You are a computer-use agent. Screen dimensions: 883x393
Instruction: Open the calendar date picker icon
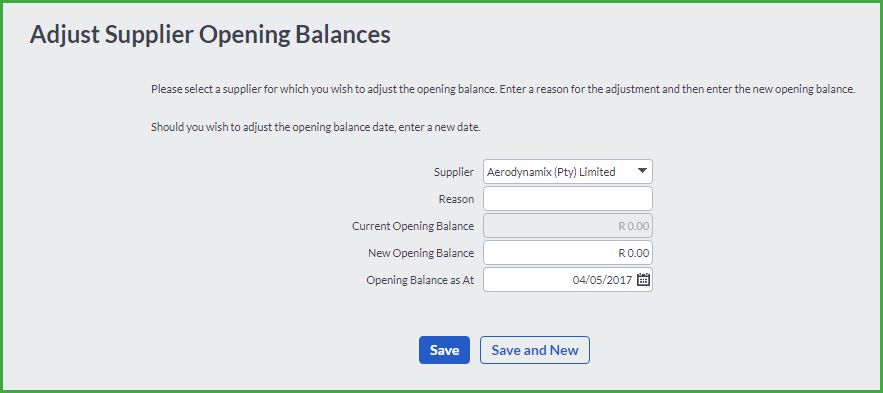pos(644,279)
